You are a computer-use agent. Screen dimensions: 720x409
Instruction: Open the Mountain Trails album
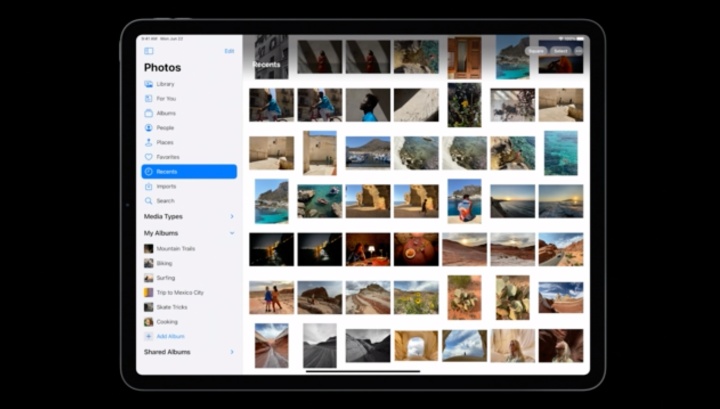point(175,248)
